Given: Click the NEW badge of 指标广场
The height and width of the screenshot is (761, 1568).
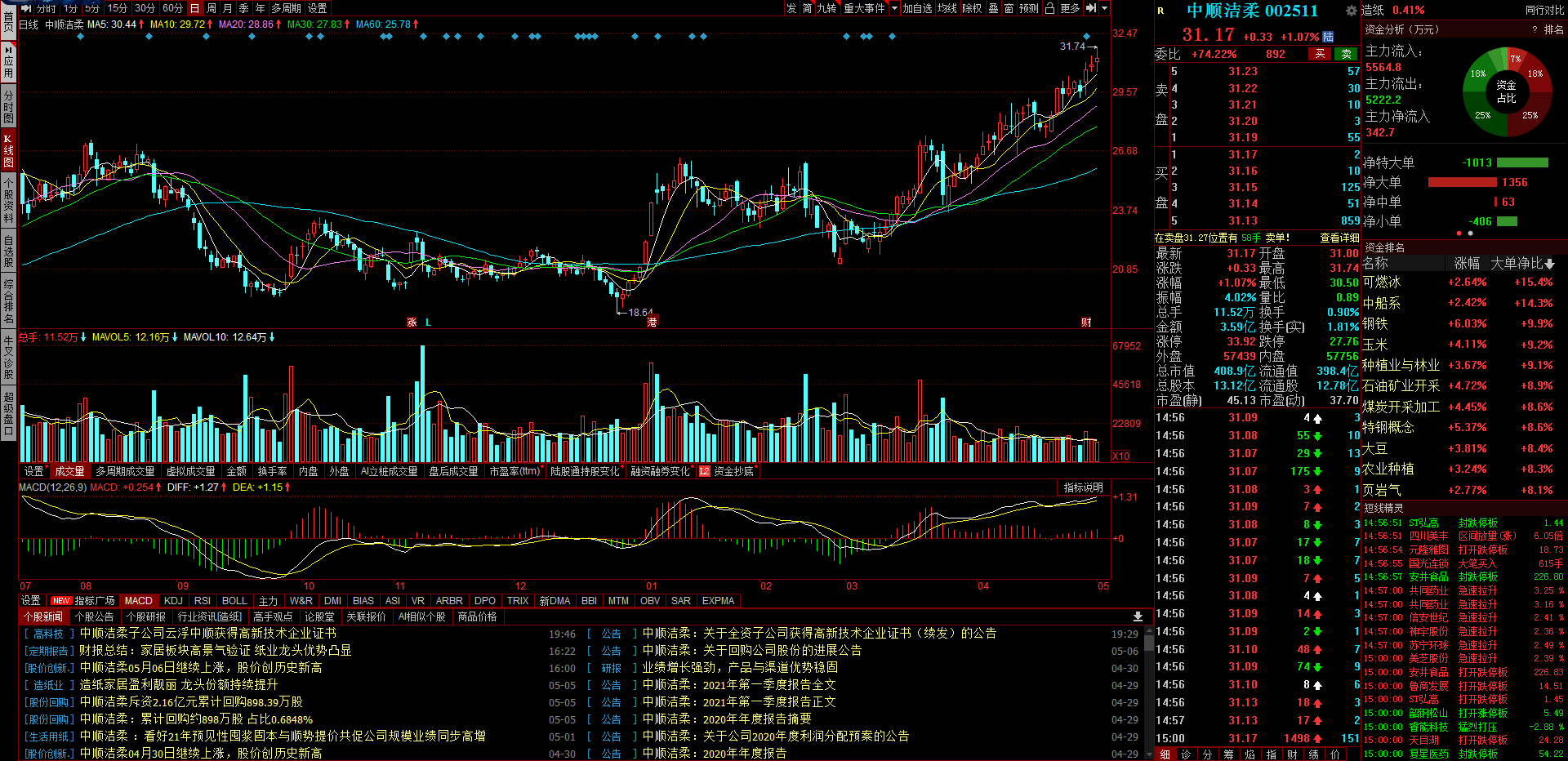Looking at the screenshot, I should [x=61, y=600].
